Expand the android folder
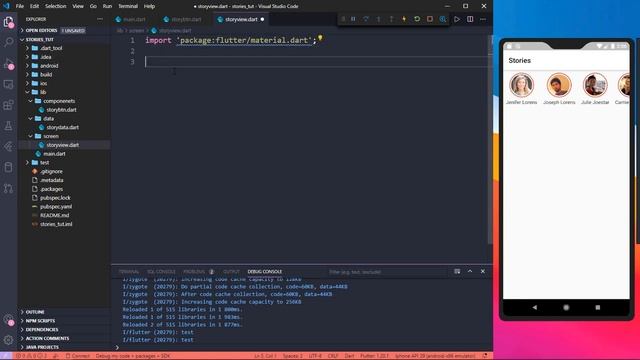 pos(49,66)
